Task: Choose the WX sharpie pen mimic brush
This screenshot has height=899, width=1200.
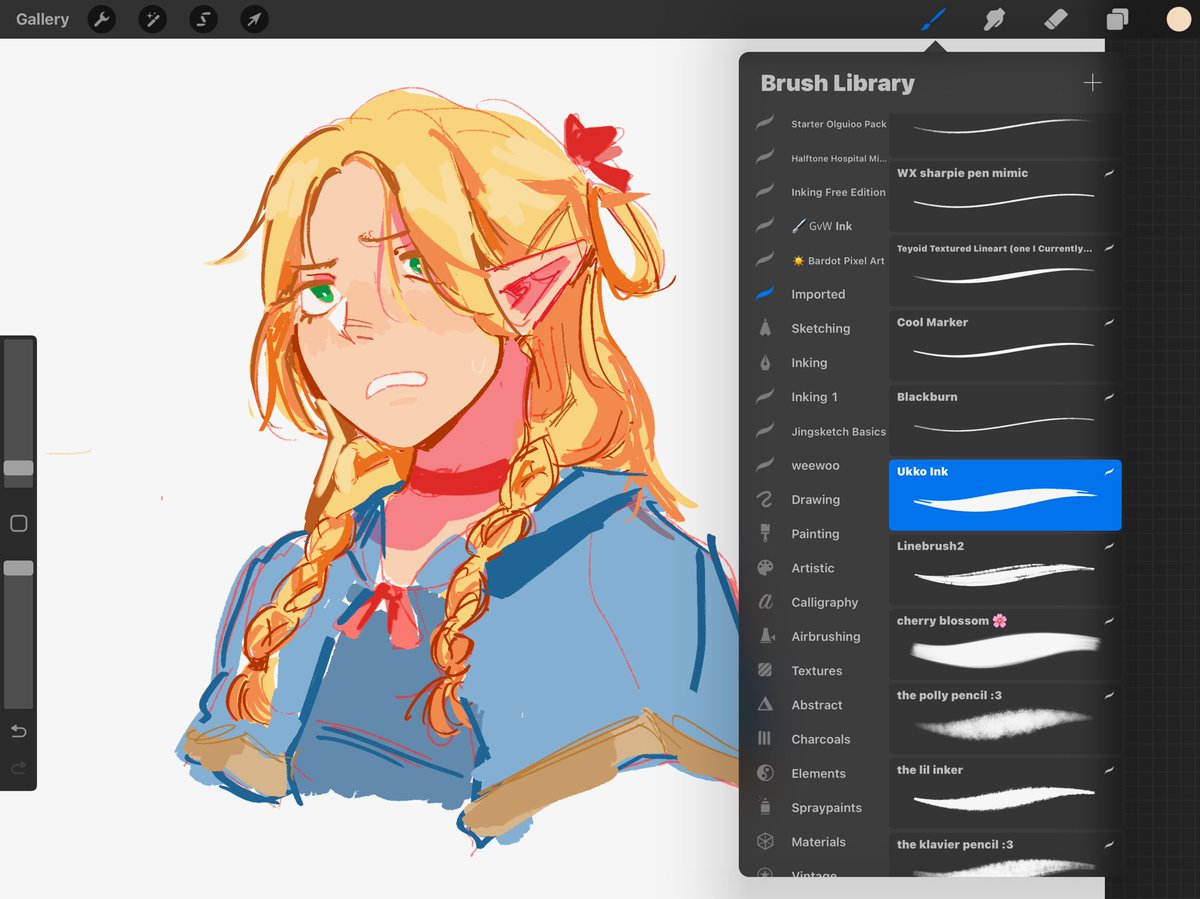Action: coord(1005,196)
